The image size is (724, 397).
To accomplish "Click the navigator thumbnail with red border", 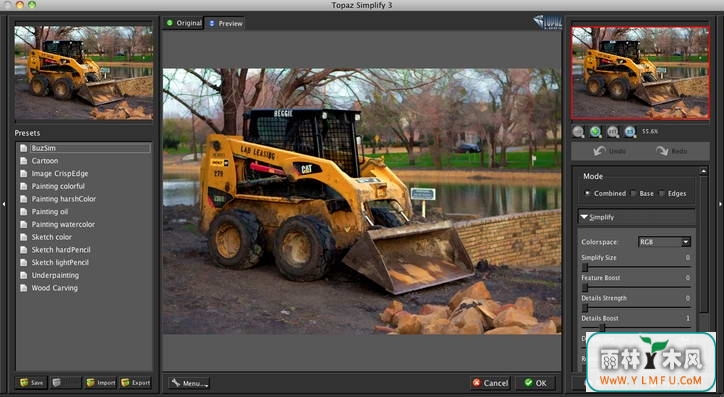I will 640,73.
